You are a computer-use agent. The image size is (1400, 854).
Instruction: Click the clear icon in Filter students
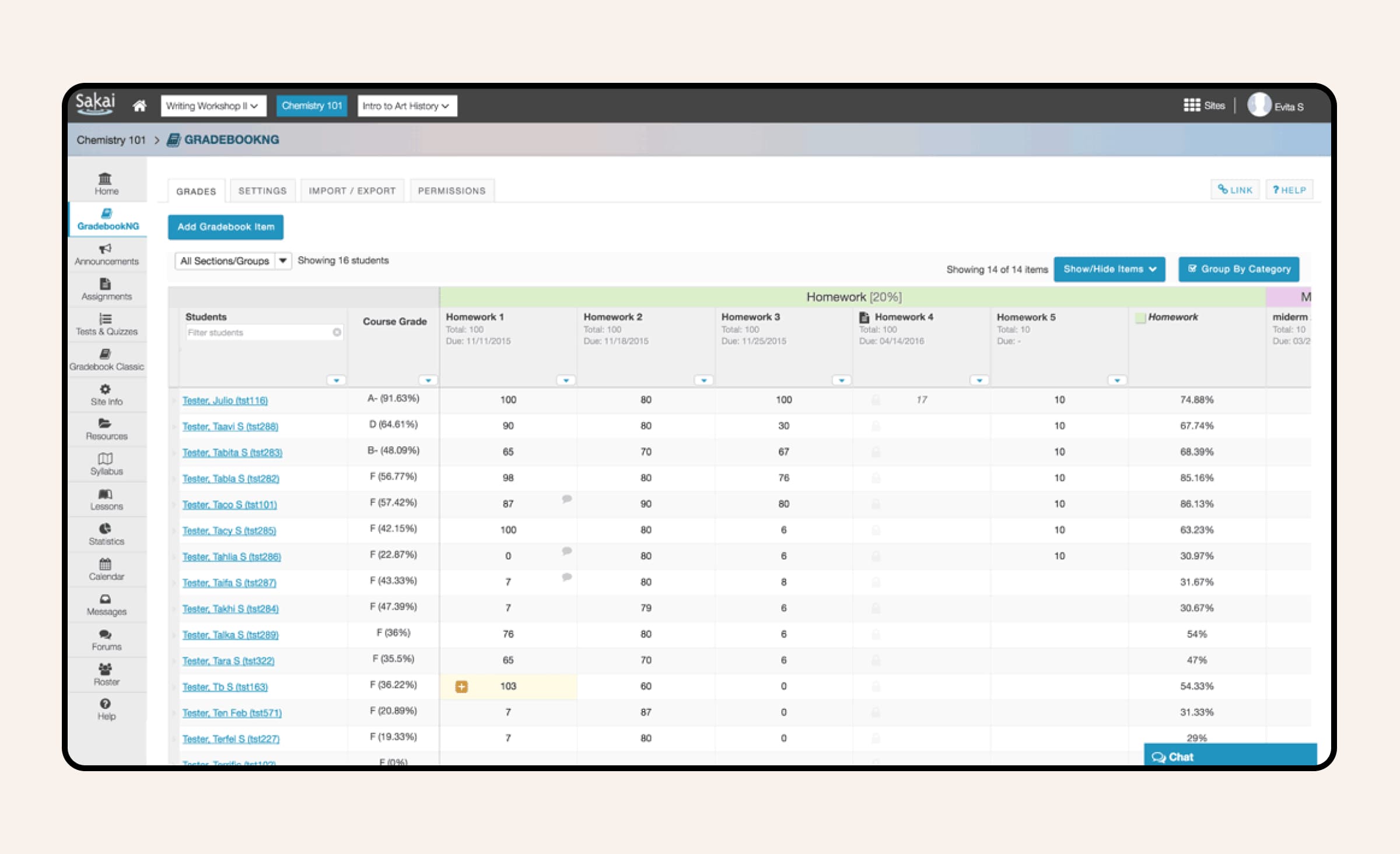click(x=337, y=332)
